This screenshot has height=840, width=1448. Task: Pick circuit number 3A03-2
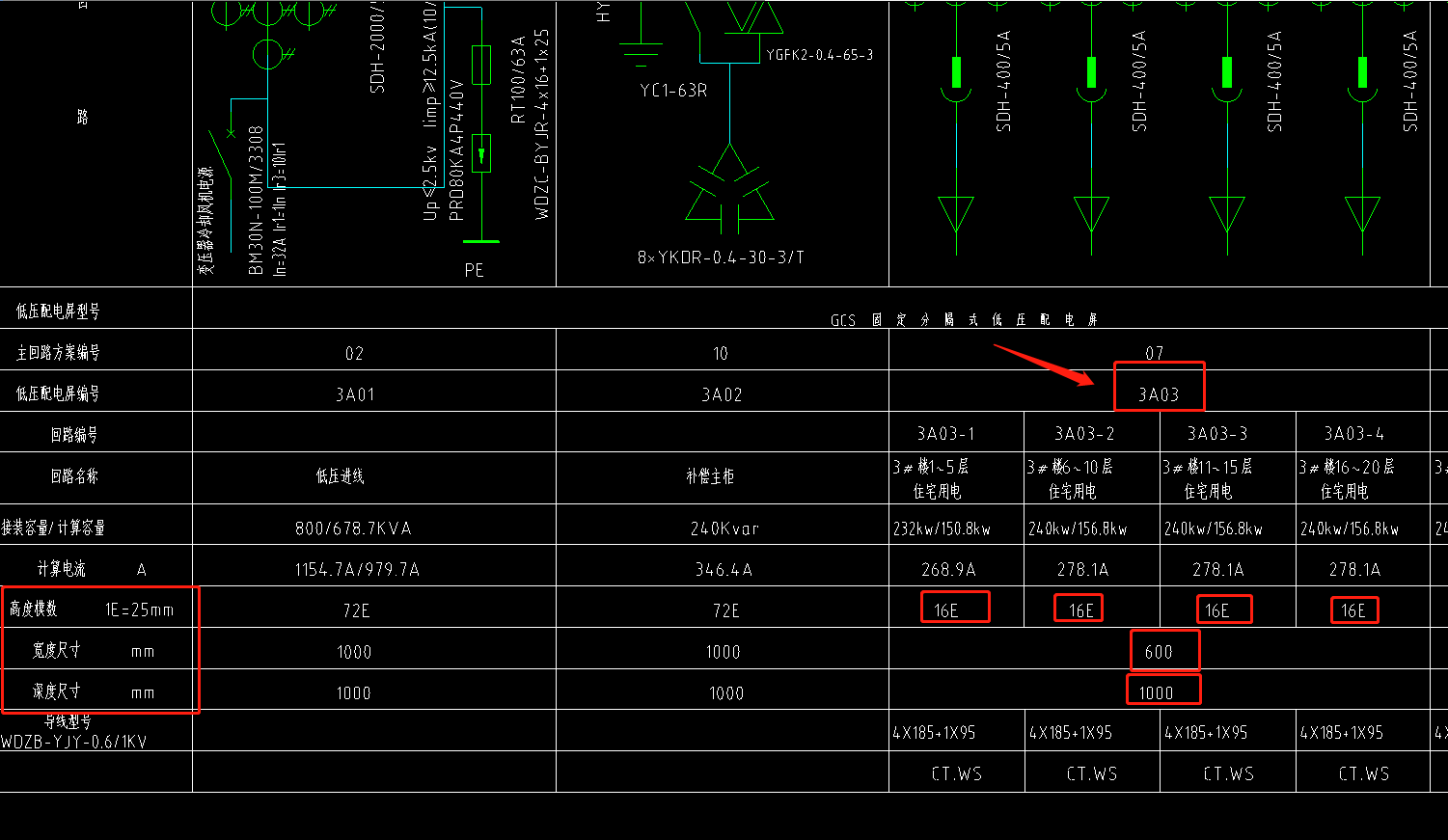pyautogui.click(x=1084, y=433)
